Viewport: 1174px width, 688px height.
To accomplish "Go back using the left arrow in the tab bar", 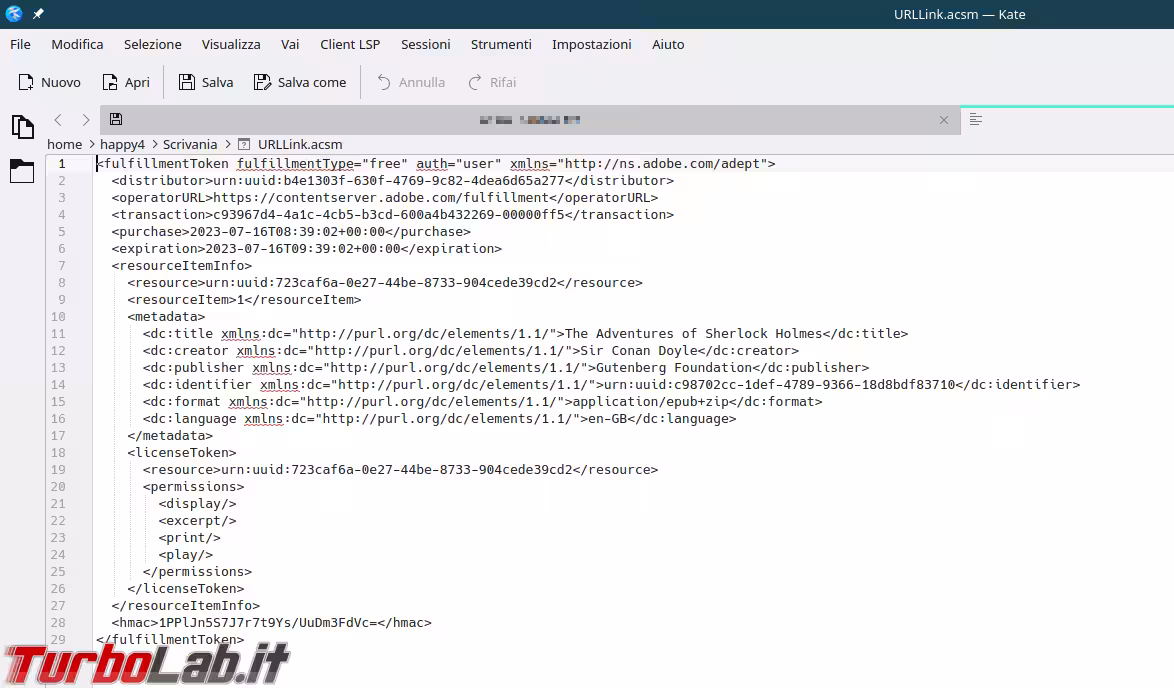I will click(x=58, y=120).
